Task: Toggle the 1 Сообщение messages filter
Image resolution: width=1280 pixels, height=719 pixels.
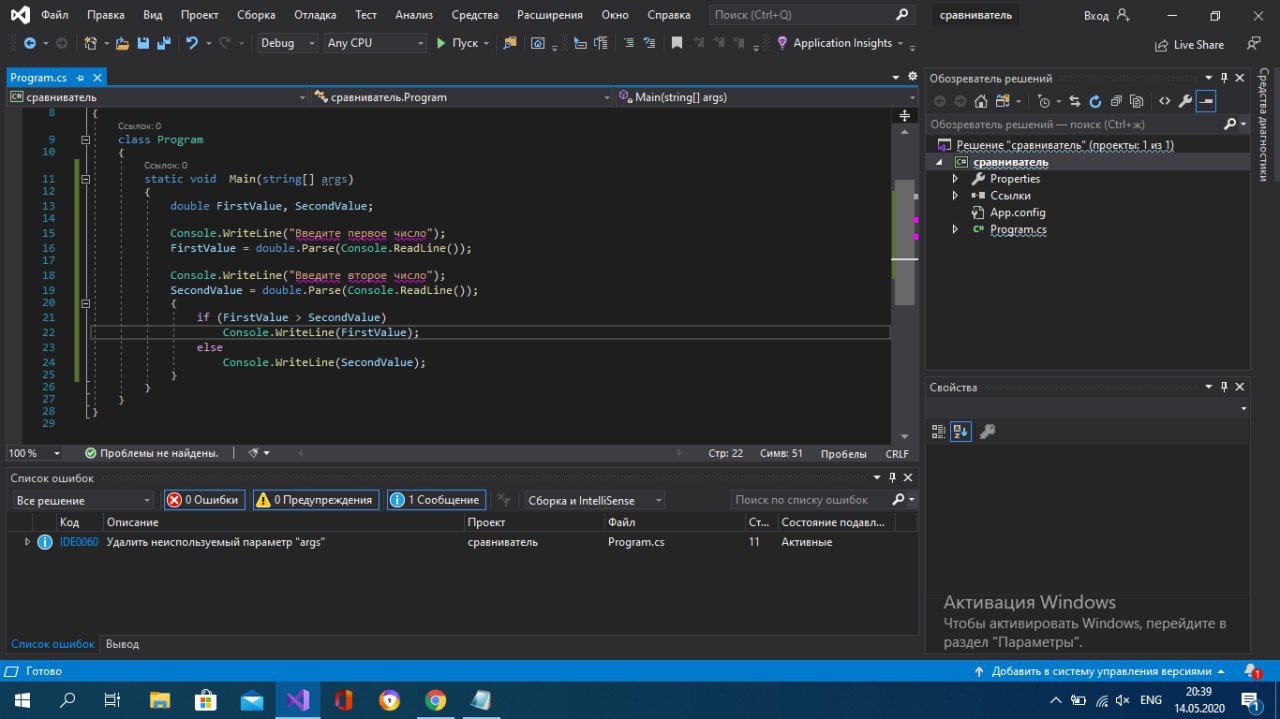Action: [435, 500]
